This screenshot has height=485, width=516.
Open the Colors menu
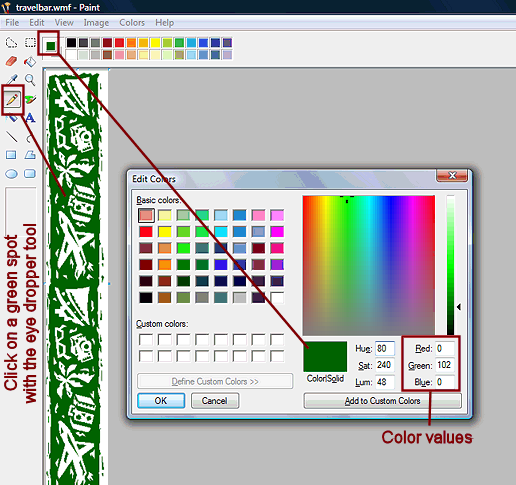132,23
